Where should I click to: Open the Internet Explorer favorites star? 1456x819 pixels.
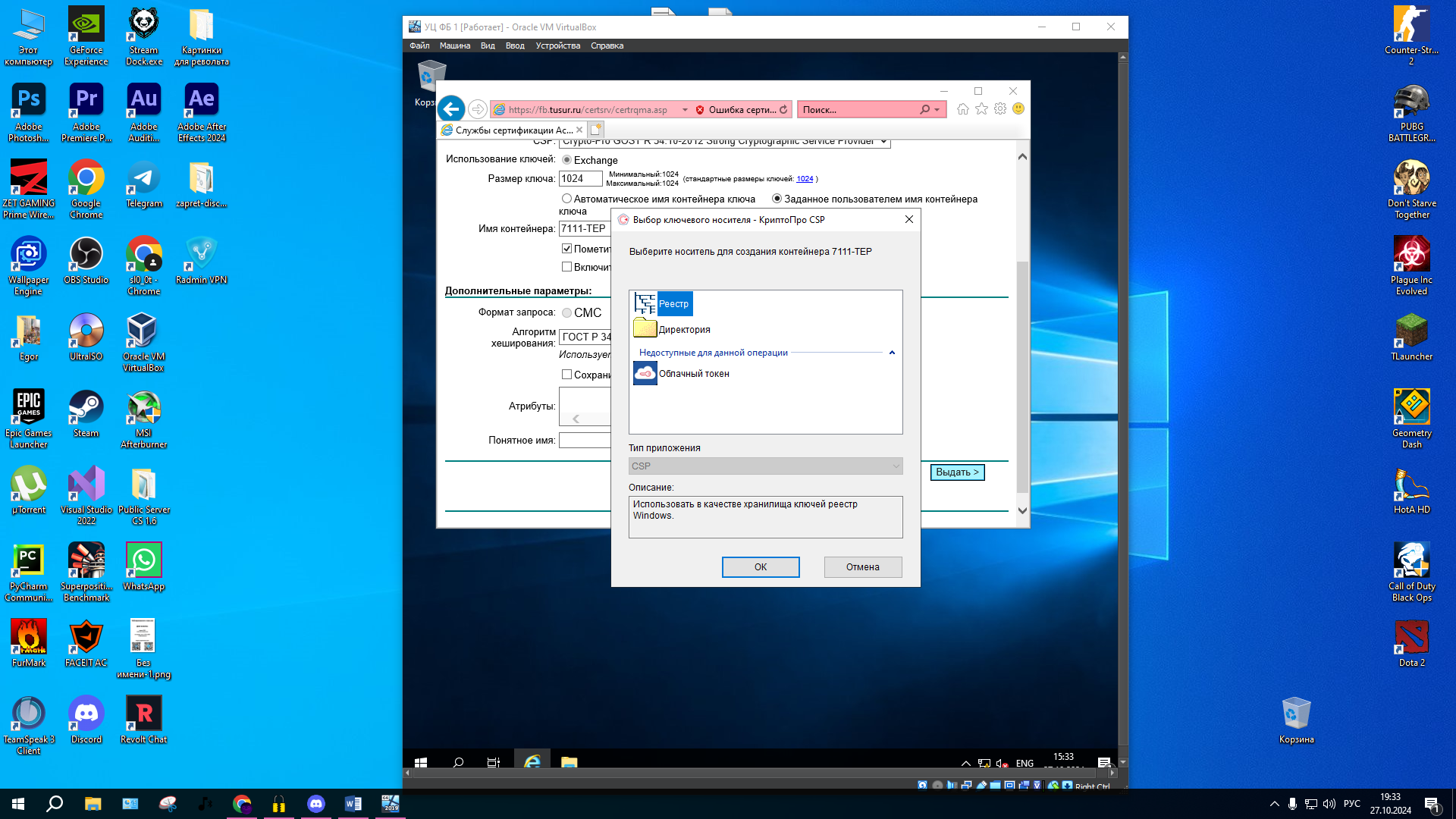[x=981, y=109]
